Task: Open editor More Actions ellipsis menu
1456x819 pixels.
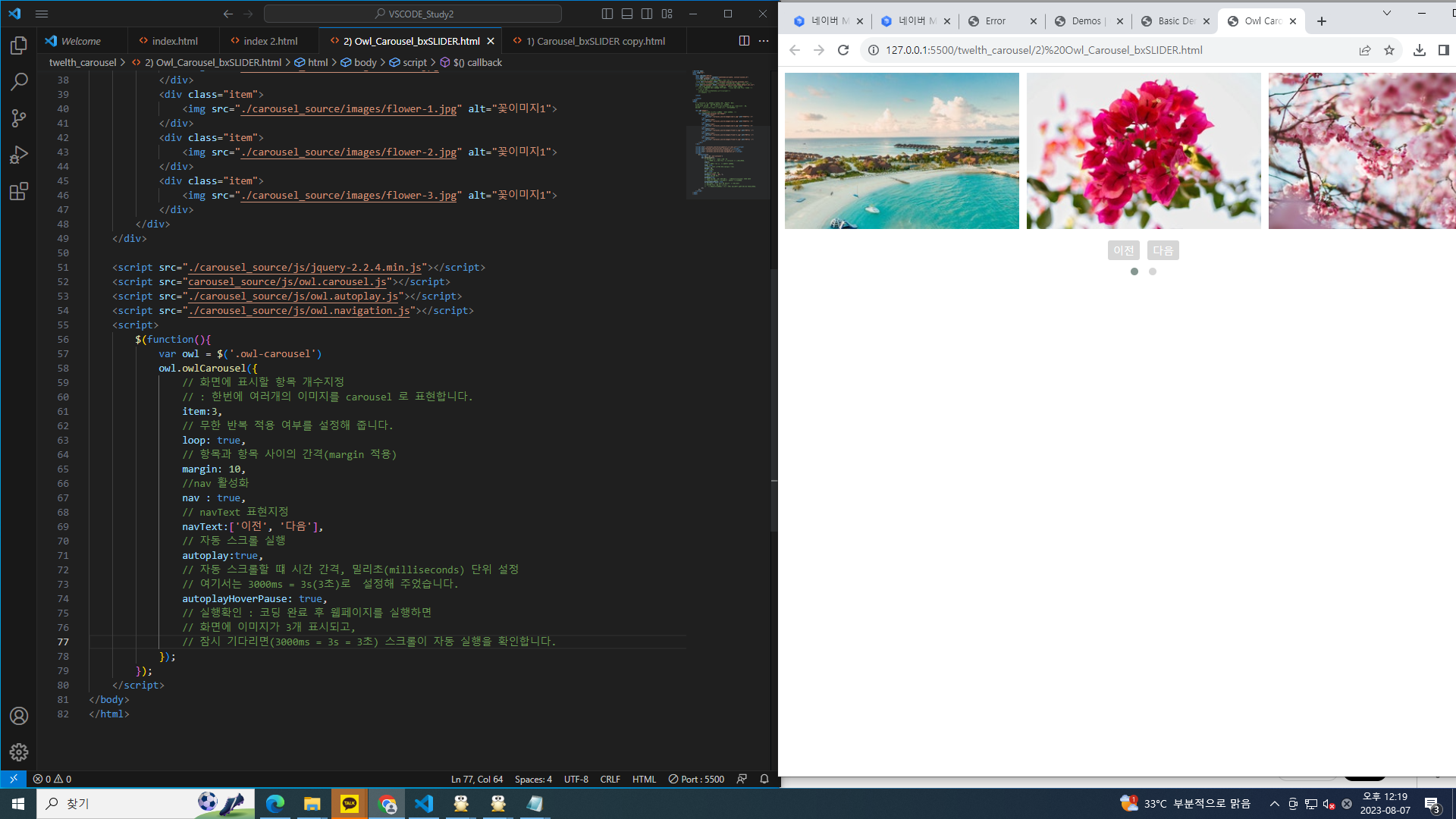Action: (764, 41)
